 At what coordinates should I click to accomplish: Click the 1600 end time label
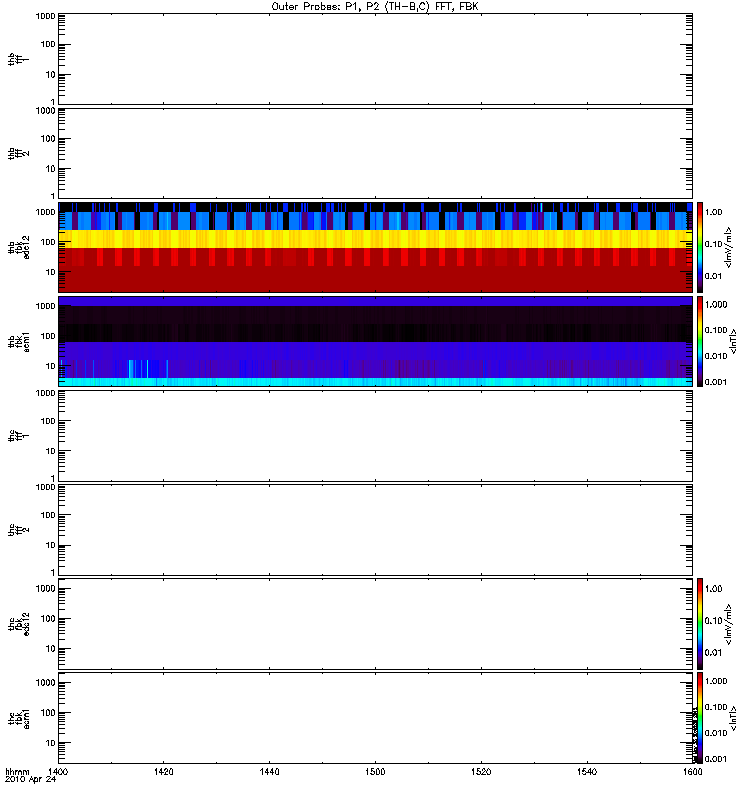pyautogui.click(x=692, y=772)
